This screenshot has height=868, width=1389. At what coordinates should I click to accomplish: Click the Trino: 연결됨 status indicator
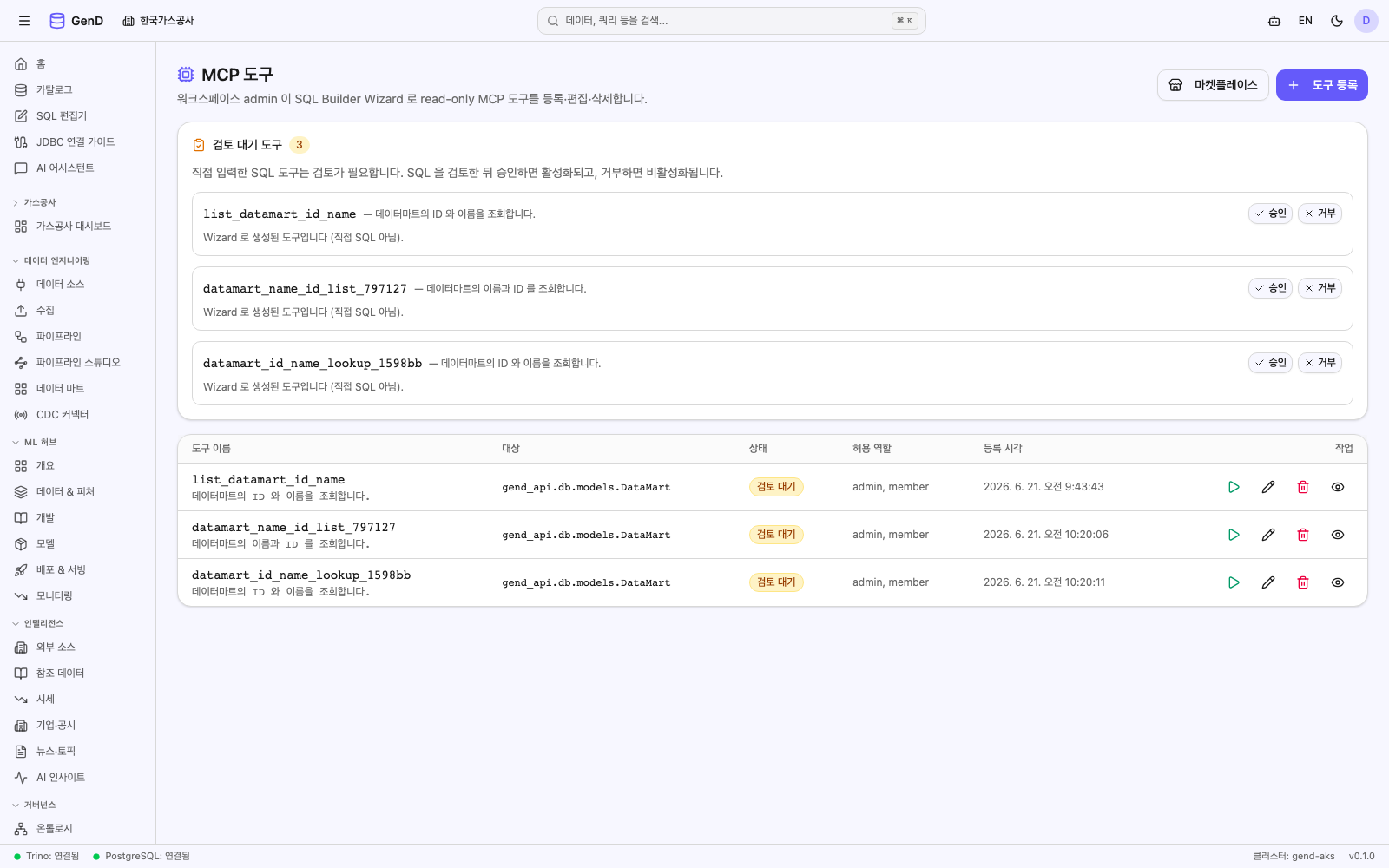tap(47, 856)
